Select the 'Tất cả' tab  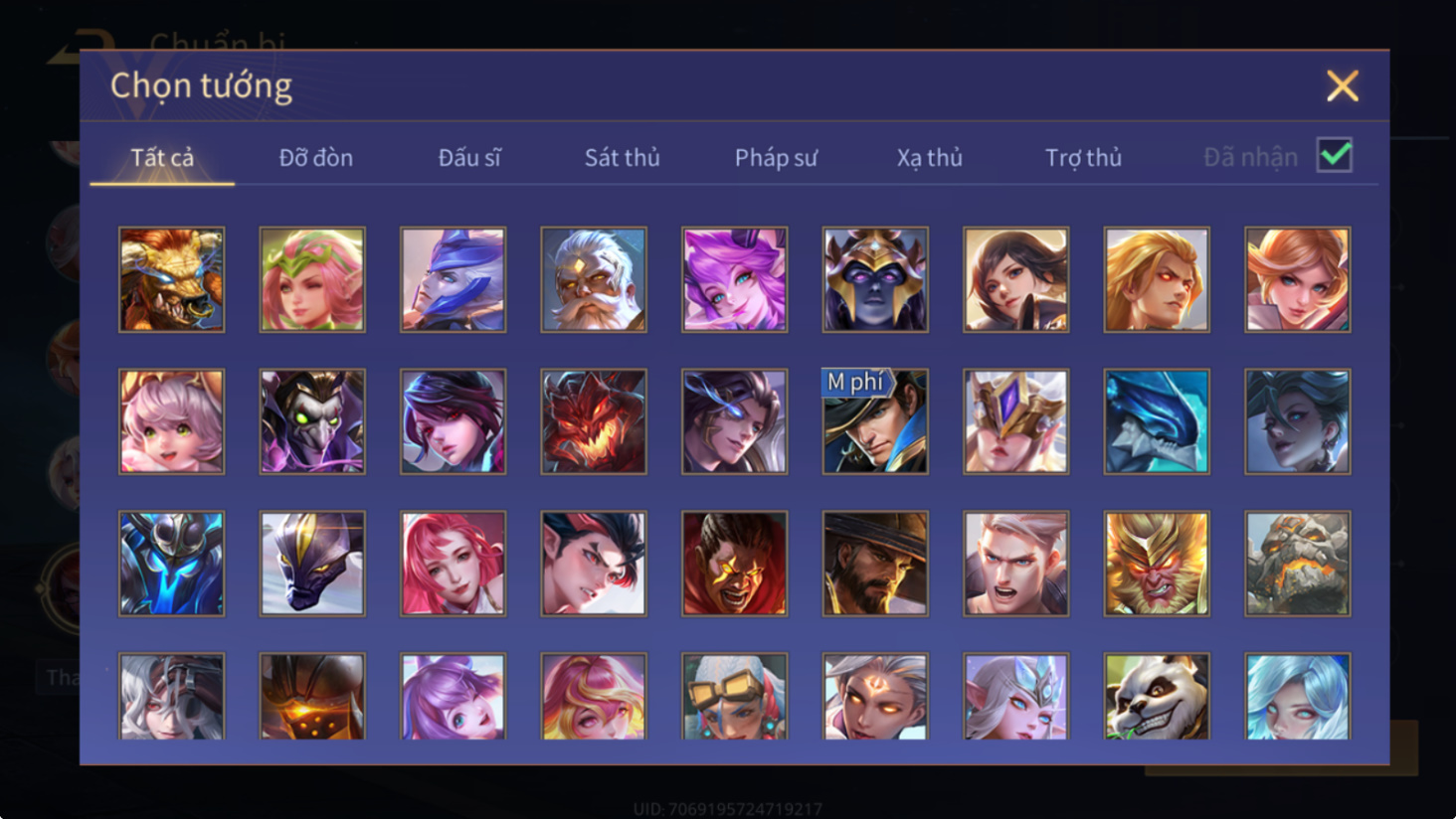(x=162, y=157)
